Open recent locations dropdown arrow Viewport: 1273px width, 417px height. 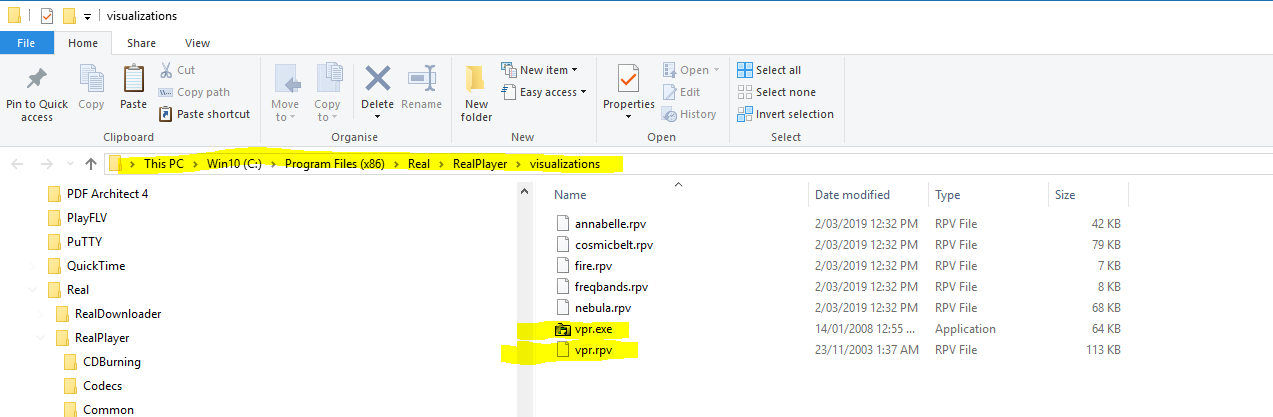pos(70,164)
